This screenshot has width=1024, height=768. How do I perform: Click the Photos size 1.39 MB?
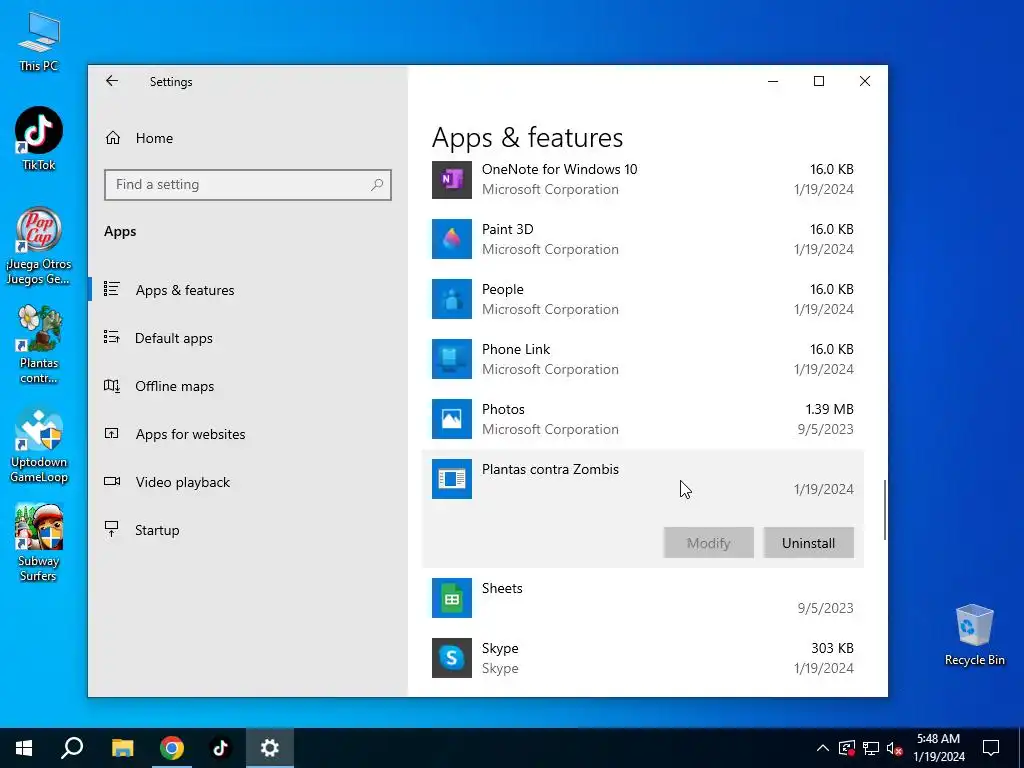829,409
